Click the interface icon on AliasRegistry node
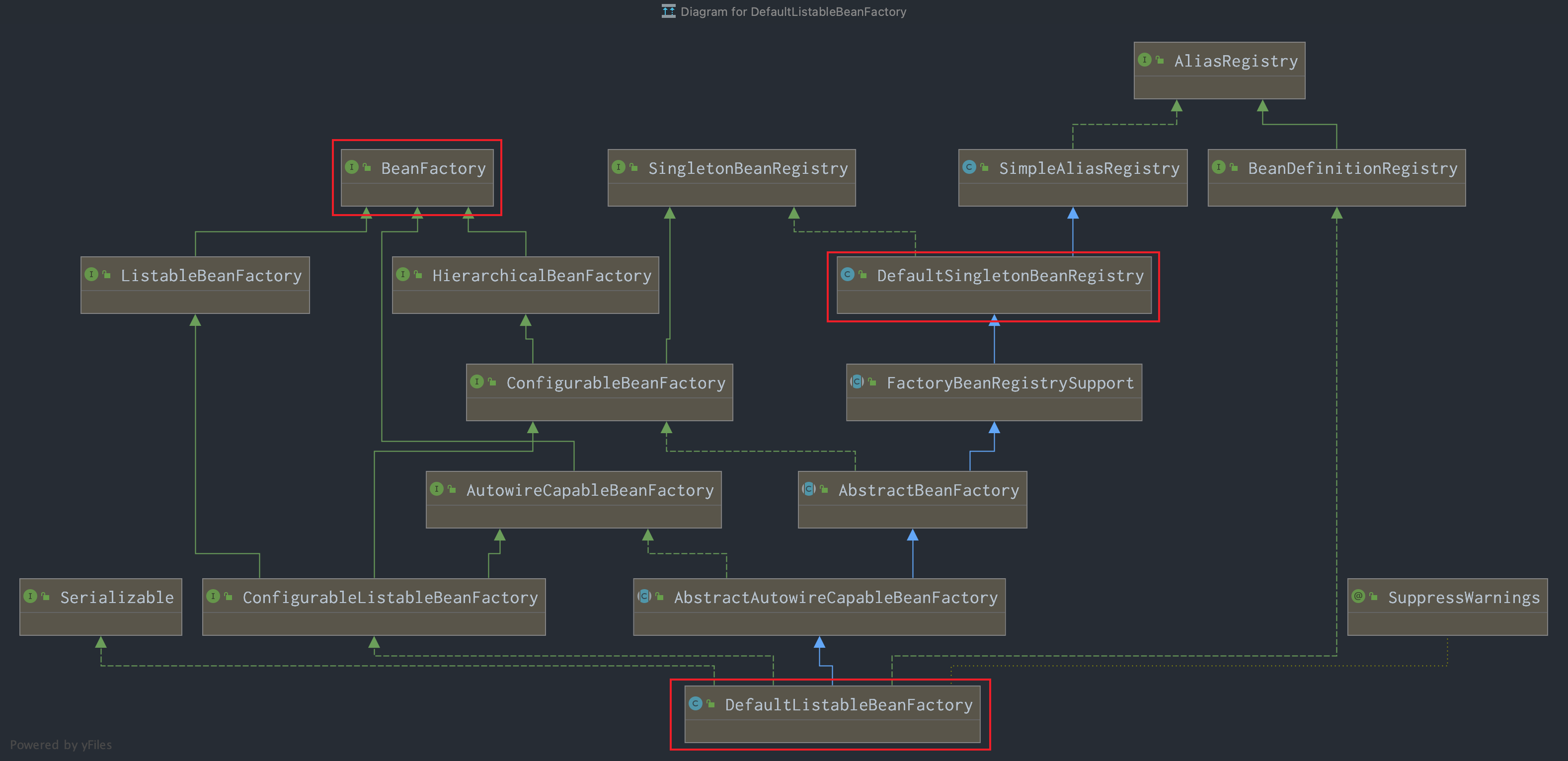This screenshot has height=761, width=1568. click(1144, 60)
